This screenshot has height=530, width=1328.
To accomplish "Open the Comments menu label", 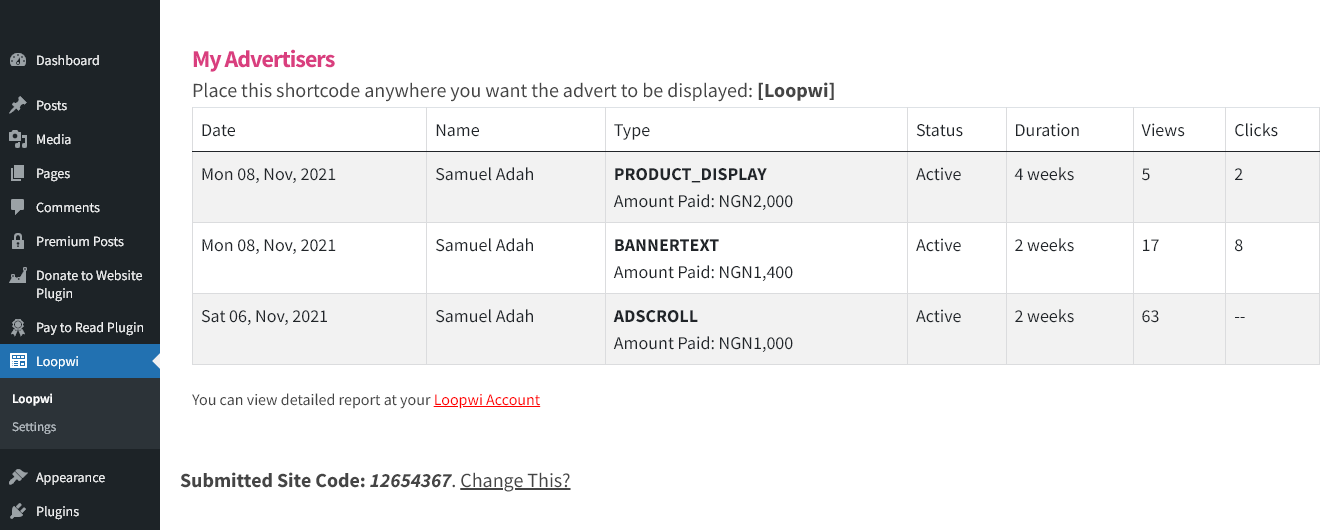I will 68,207.
